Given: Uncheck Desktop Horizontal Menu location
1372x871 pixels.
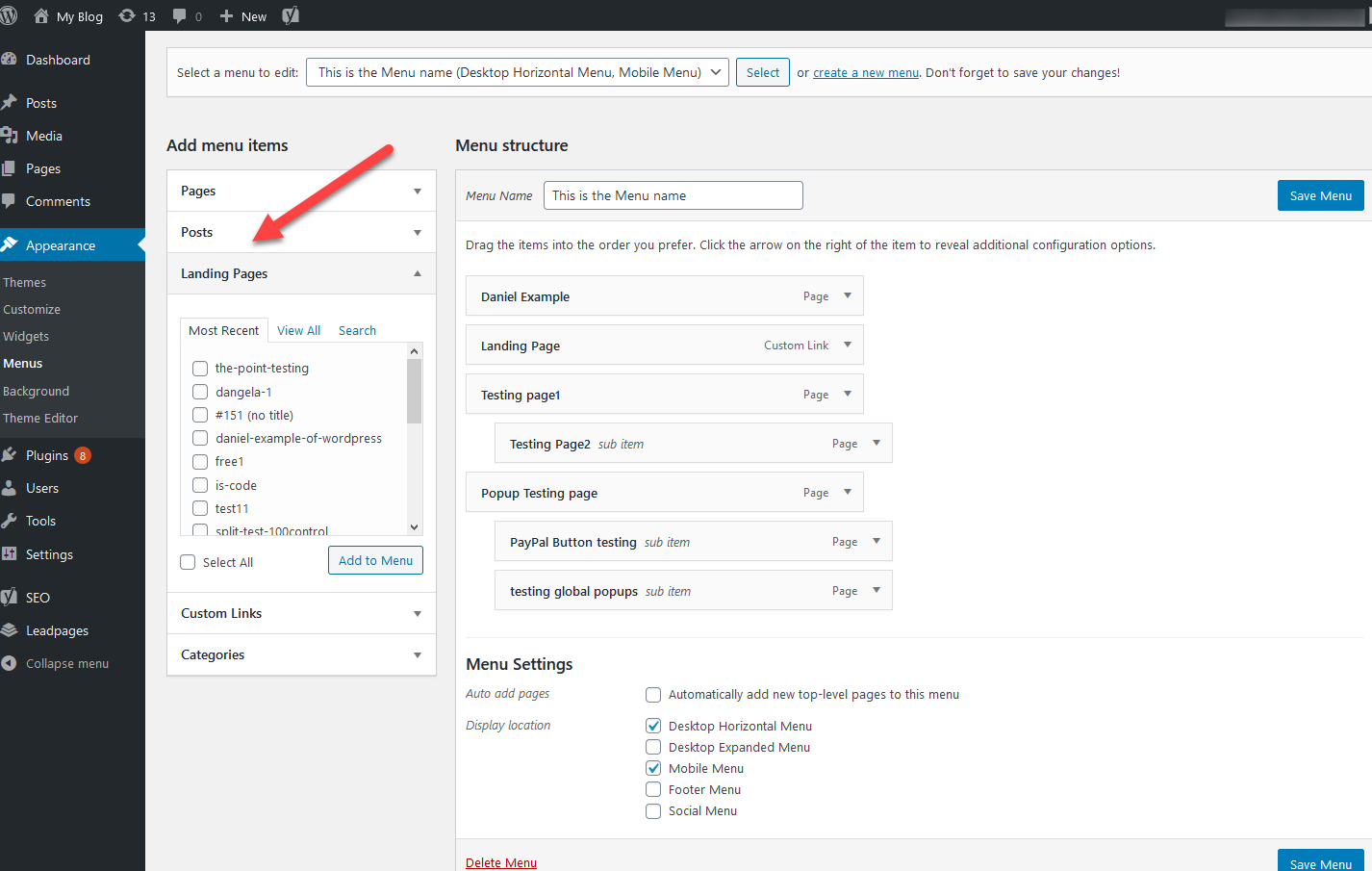Looking at the screenshot, I should pyautogui.click(x=653, y=726).
